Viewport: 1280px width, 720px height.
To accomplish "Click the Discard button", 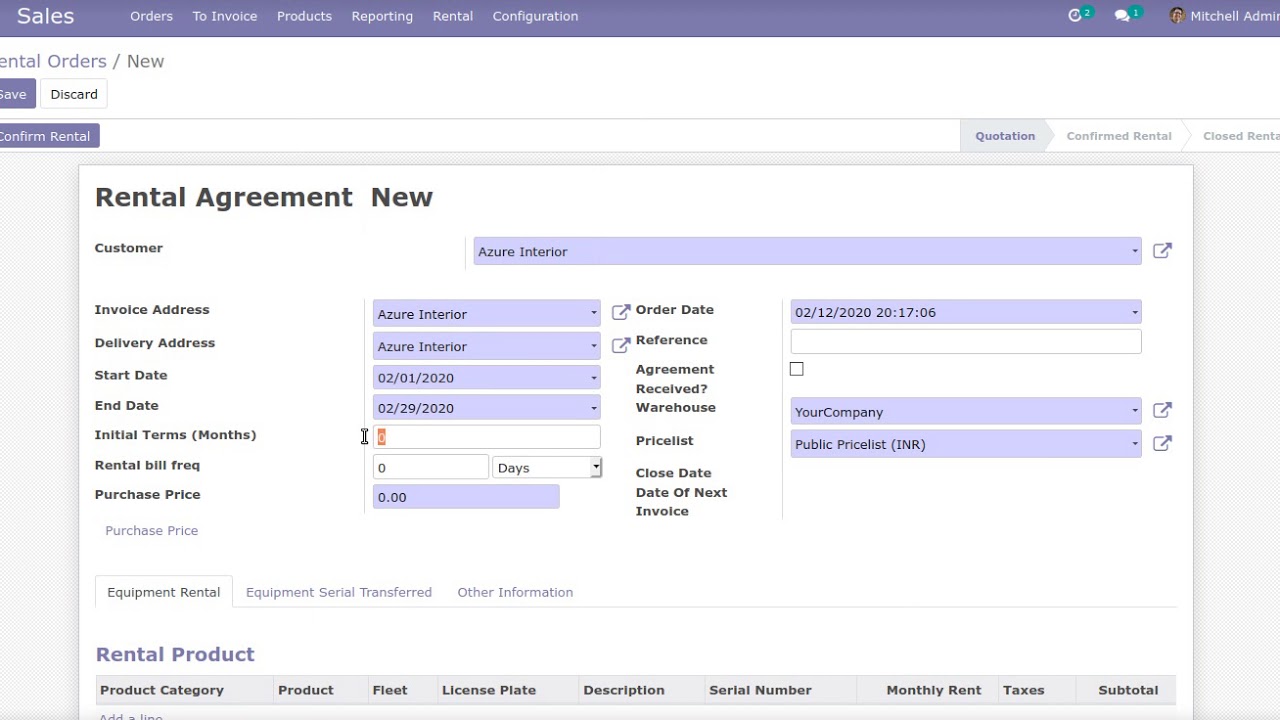I will point(74,94).
